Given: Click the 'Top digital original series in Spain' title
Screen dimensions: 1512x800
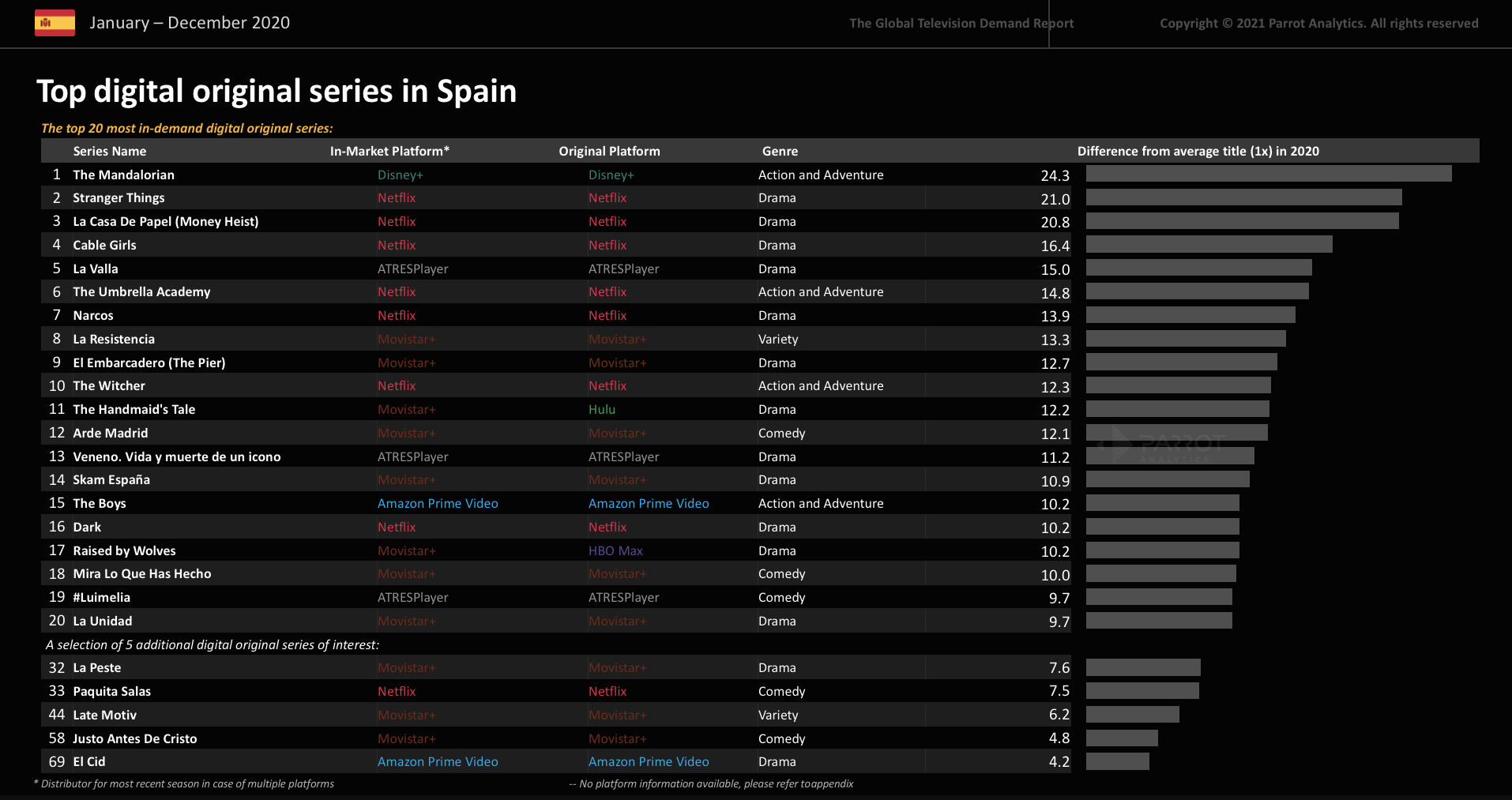Looking at the screenshot, I should (276, 92).
